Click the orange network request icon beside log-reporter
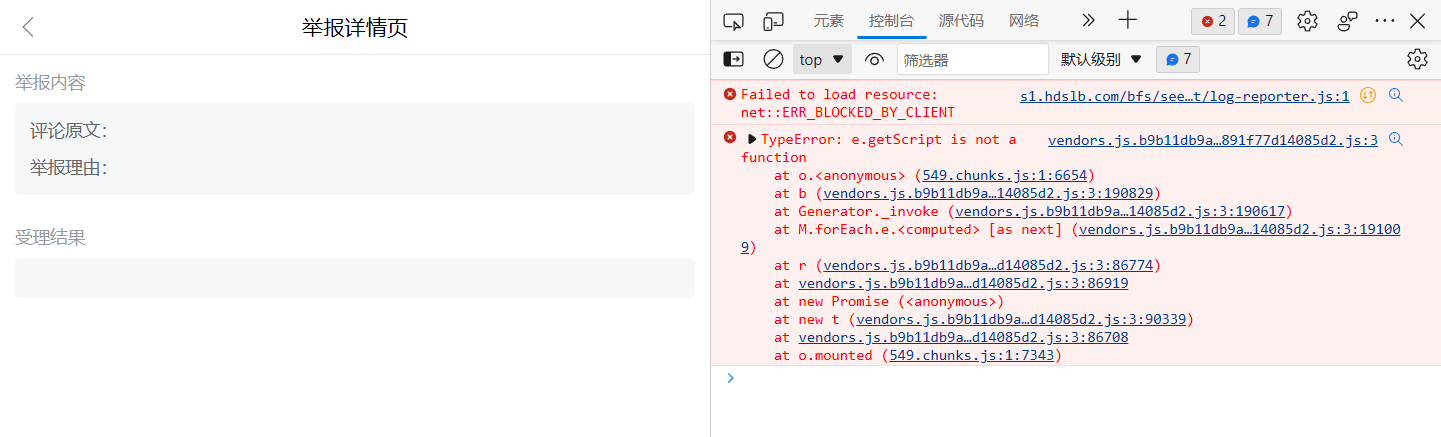The image size is (1441, 437). (x=1367, y=95)
